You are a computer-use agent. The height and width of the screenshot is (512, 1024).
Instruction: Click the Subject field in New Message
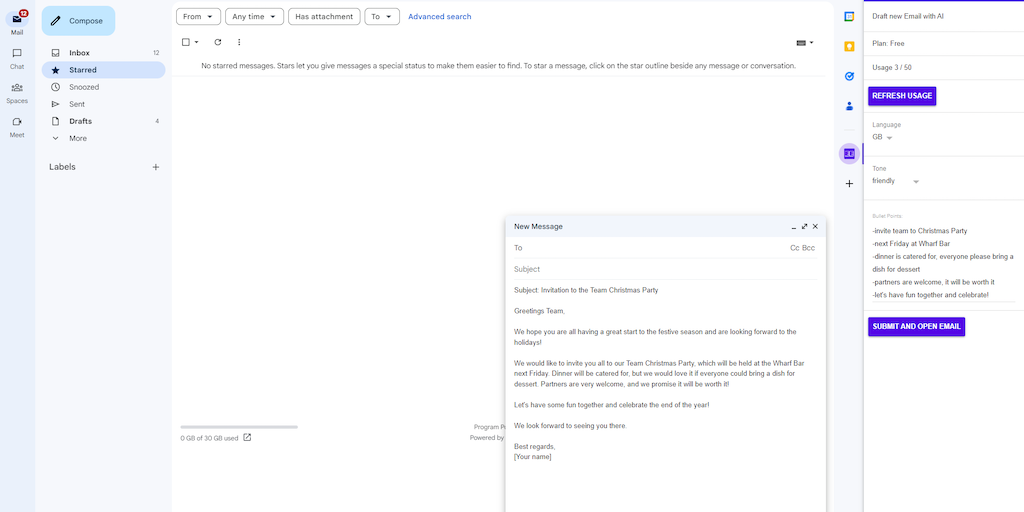(665, 269)
